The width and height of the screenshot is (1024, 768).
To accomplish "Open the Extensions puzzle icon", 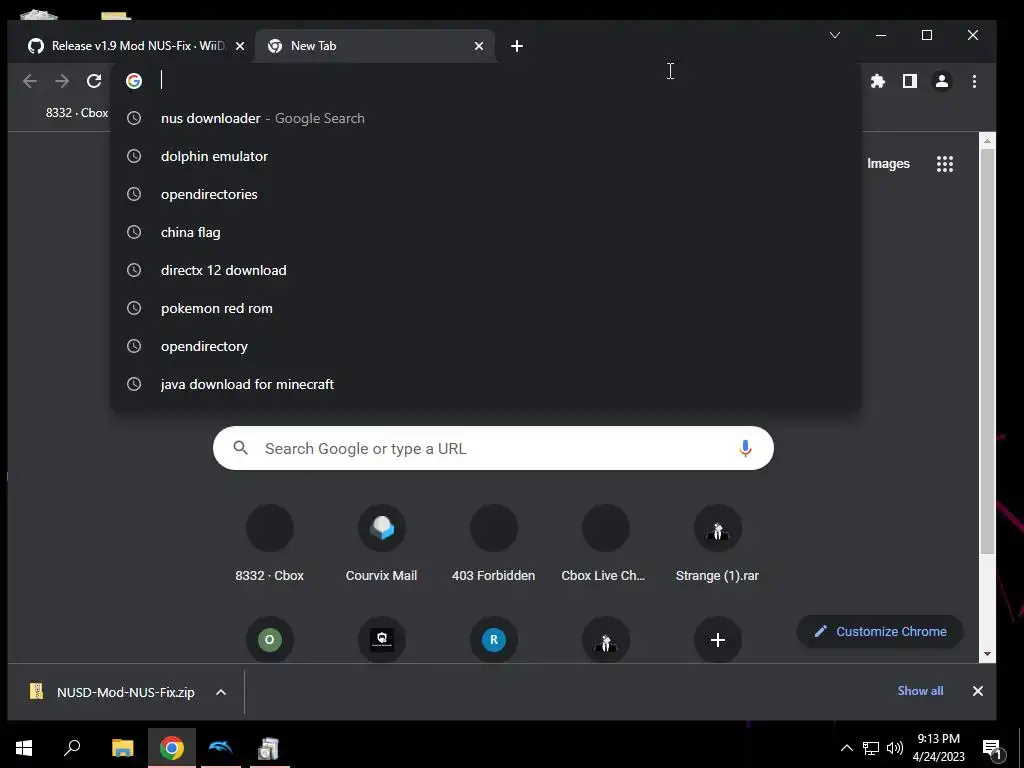I will pos(878,81).
